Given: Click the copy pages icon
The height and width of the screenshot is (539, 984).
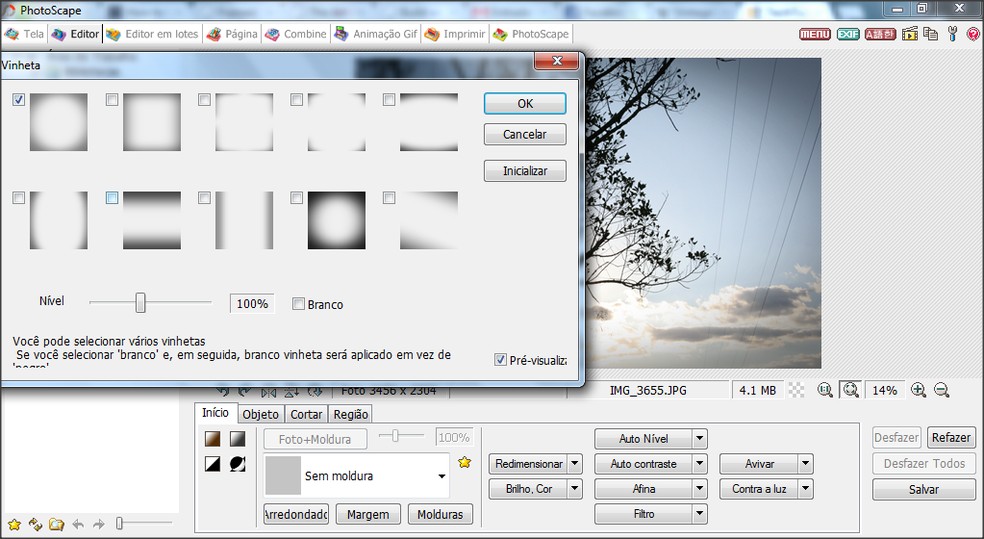Looking at the screenshot, I should [930, 34].
